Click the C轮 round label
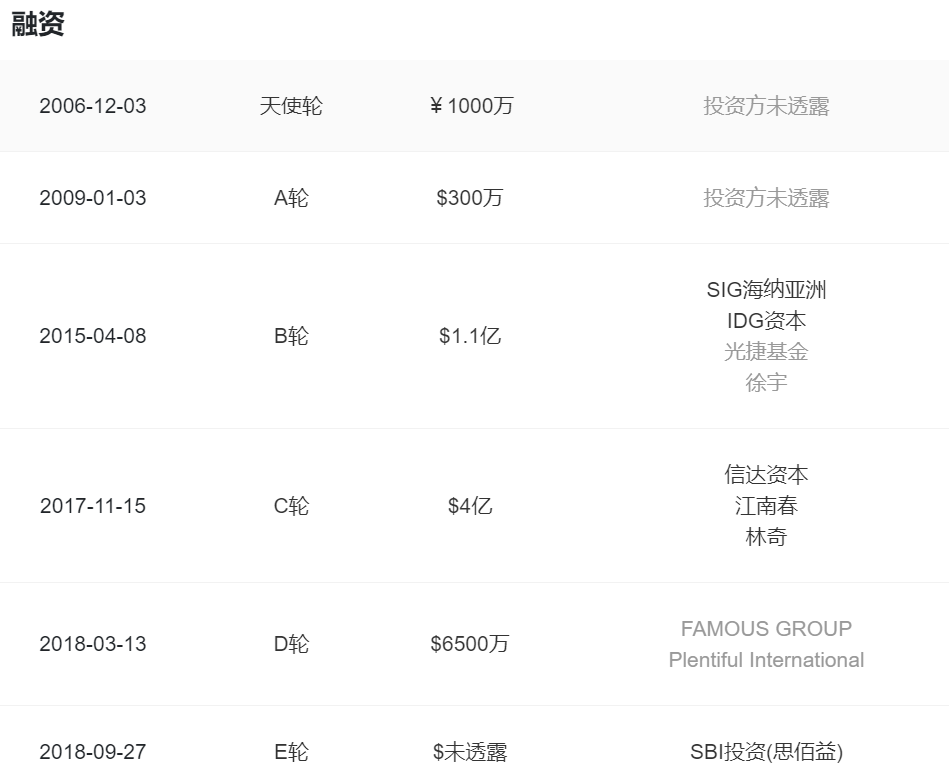Viewport: 949px width, 784px height. [291, 506]
